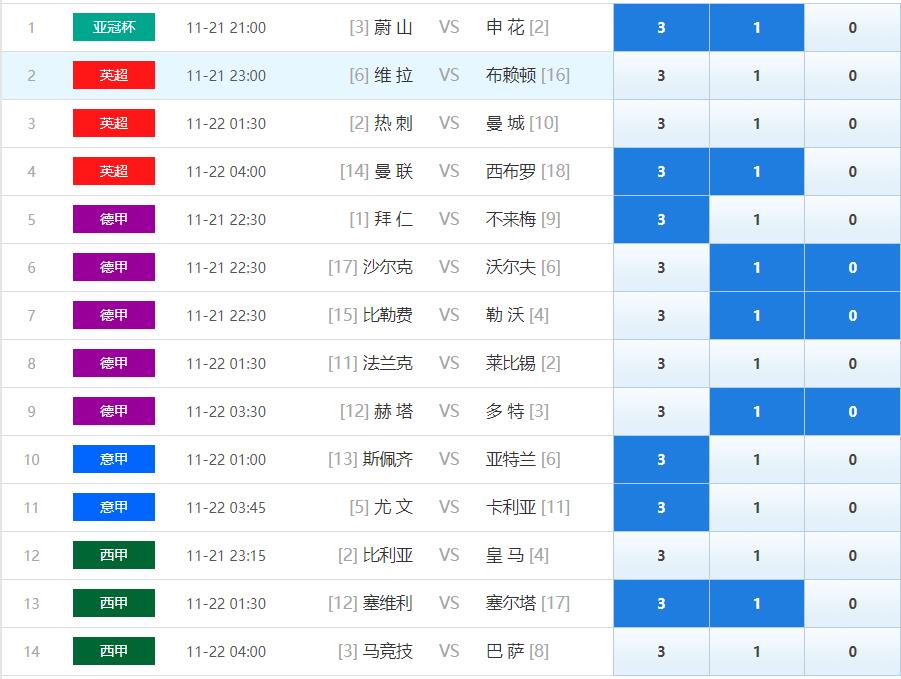The height and width of the screenshot is (679, 901).
Task: Deselect result 1 for 曼联 vs 西布罗
Action: 756,172
